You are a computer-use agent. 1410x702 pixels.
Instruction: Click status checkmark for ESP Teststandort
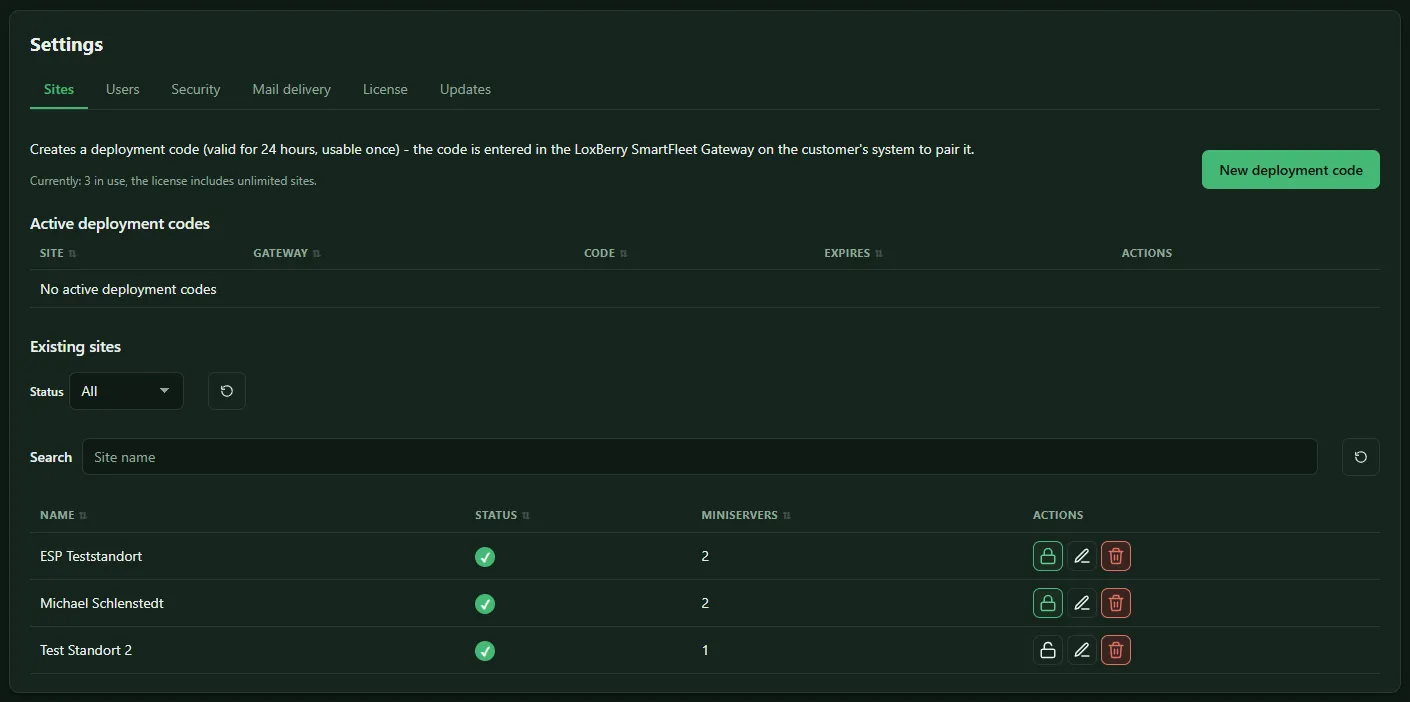point(485,557)
